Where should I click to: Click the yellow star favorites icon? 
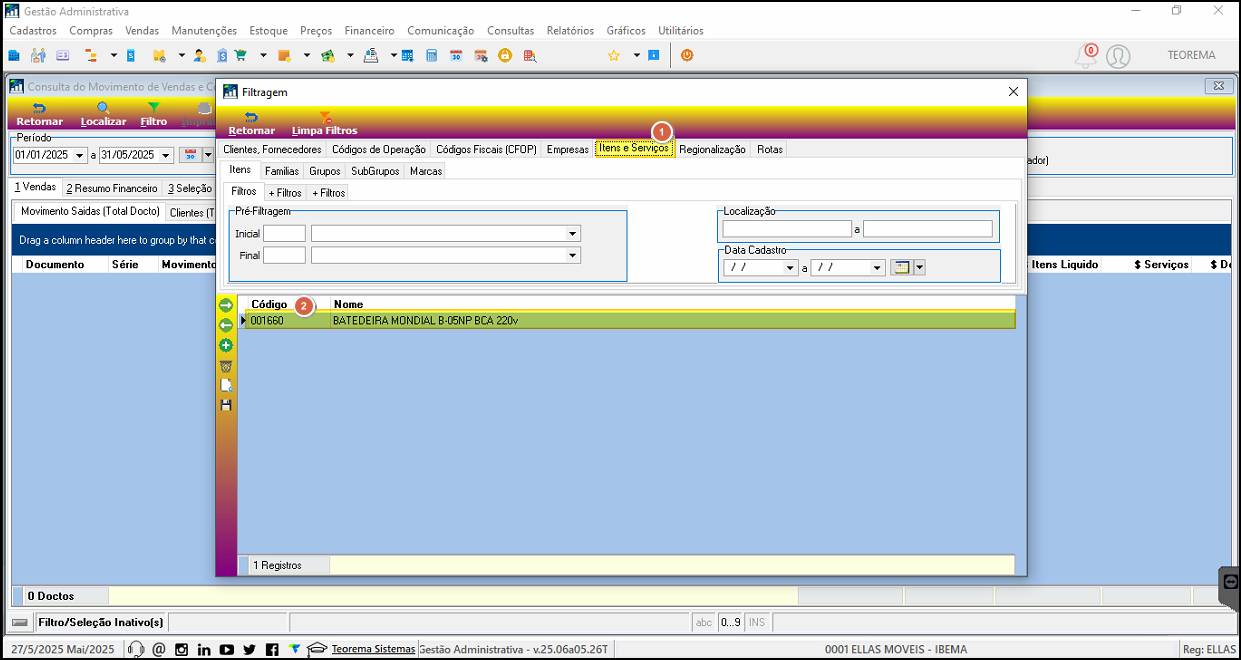[x=614, y=56]
